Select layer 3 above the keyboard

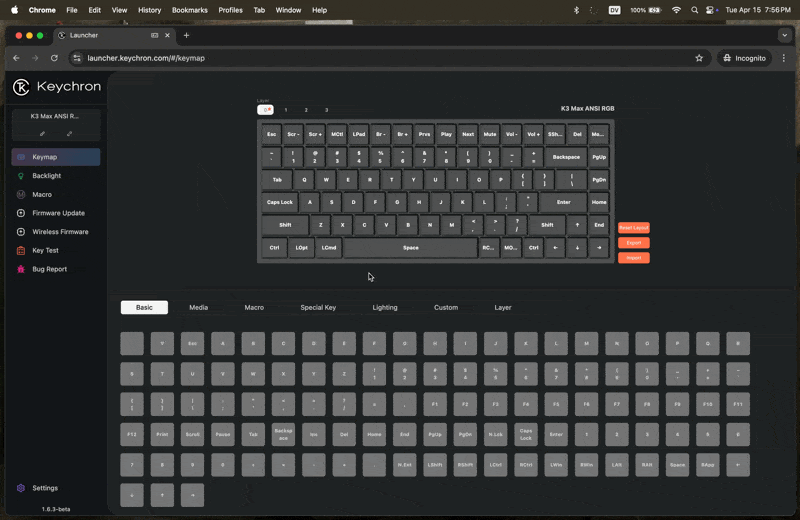coord(326,110)
